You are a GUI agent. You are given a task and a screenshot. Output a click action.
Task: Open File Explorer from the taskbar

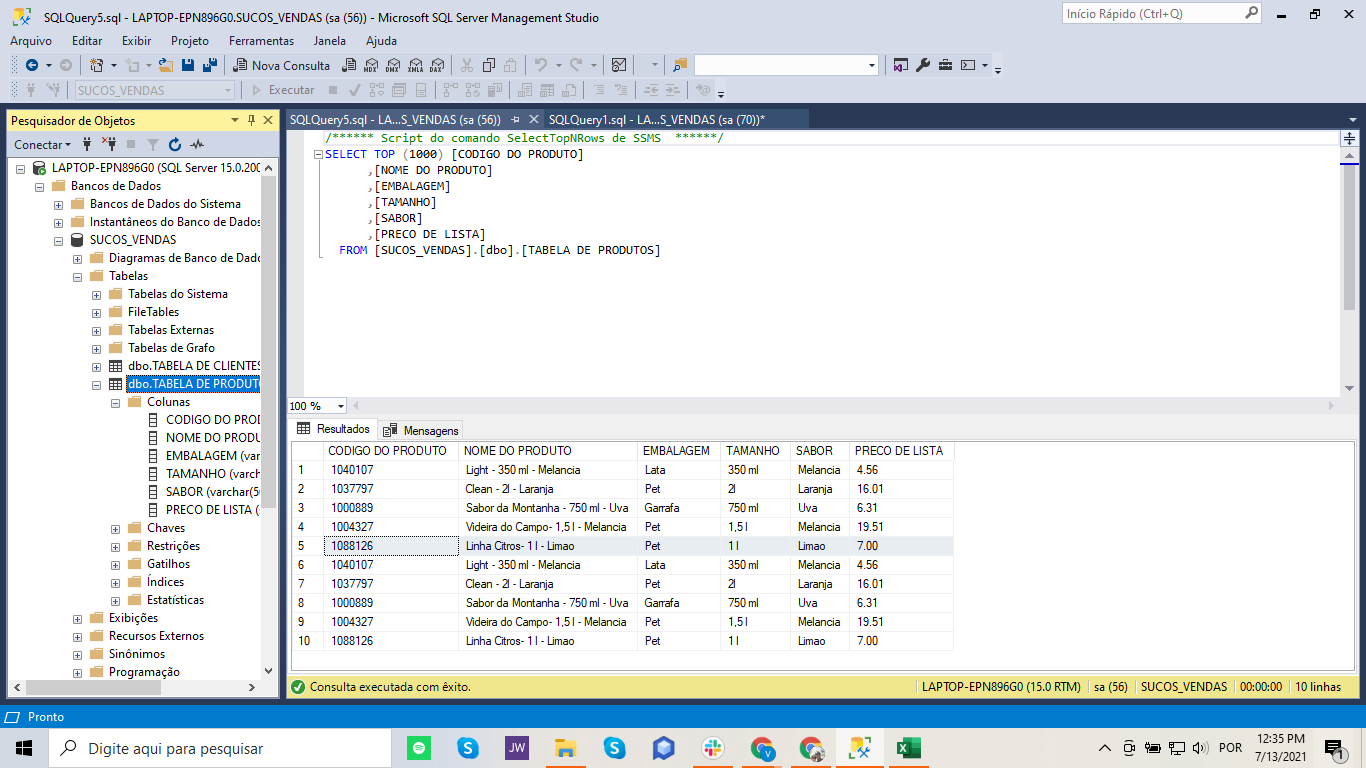[x=566, y=747]
